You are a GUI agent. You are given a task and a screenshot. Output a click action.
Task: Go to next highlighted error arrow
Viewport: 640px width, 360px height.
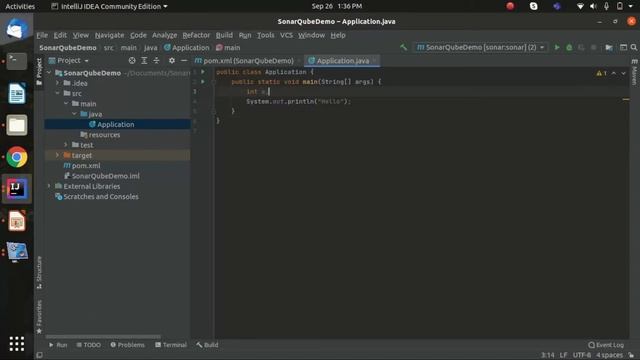(624, 73)
